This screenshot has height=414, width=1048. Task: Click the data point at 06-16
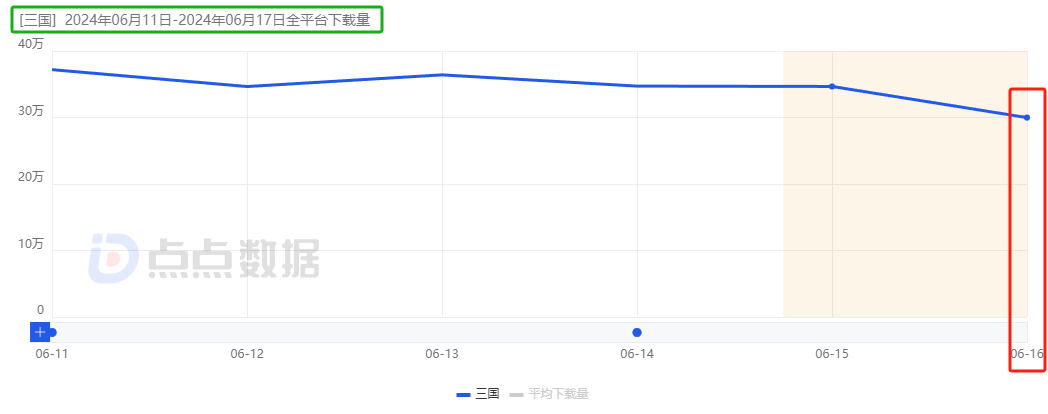1027,117
